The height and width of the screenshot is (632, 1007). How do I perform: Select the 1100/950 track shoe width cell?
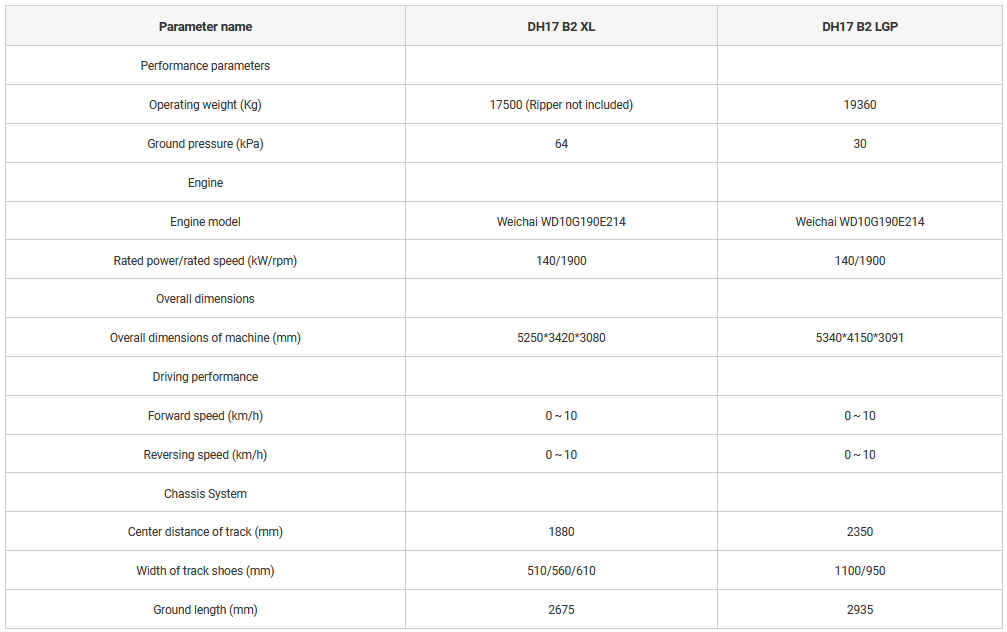(x=860, y=571)
